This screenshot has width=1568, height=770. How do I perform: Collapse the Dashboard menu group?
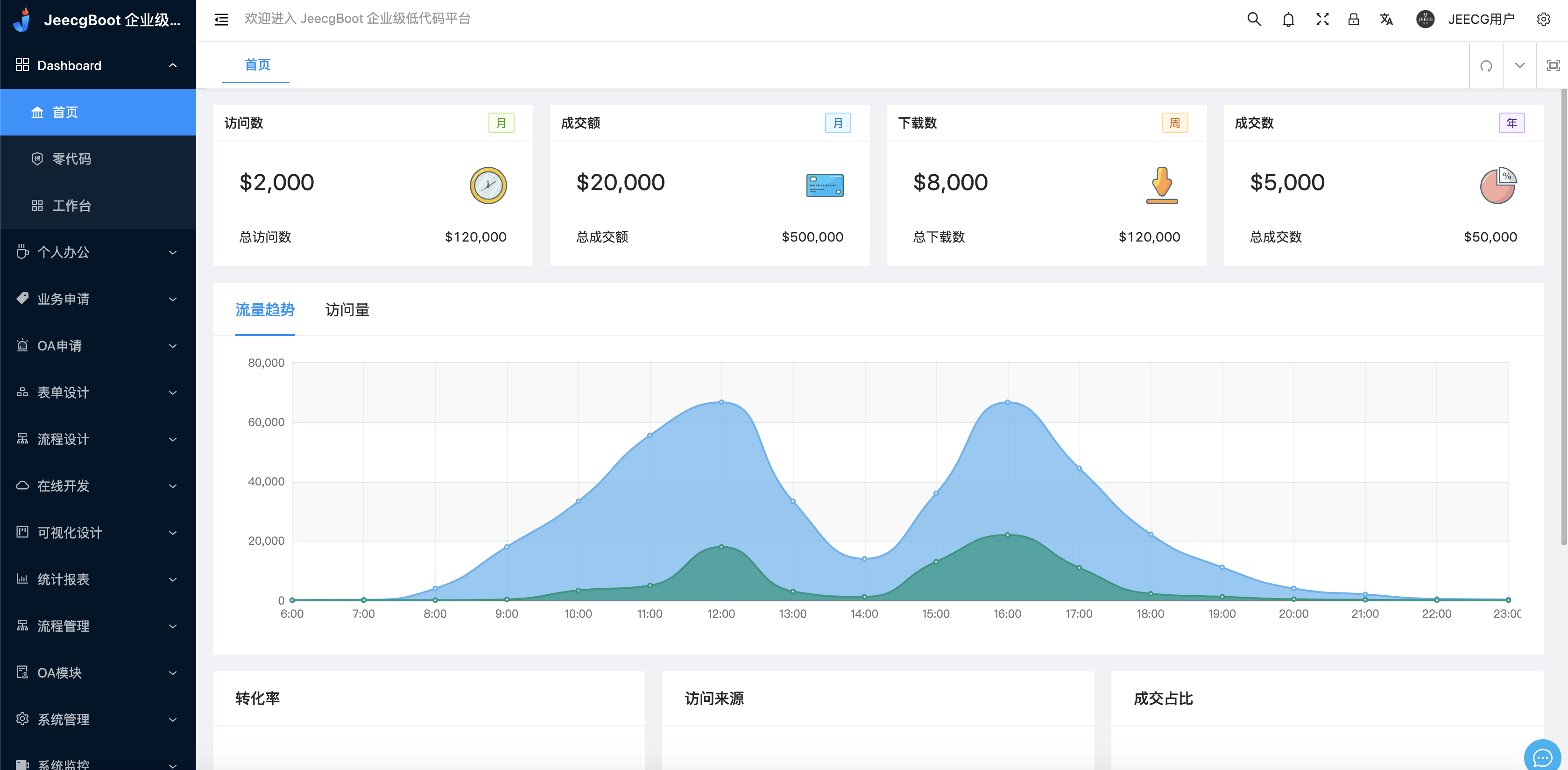98,65
